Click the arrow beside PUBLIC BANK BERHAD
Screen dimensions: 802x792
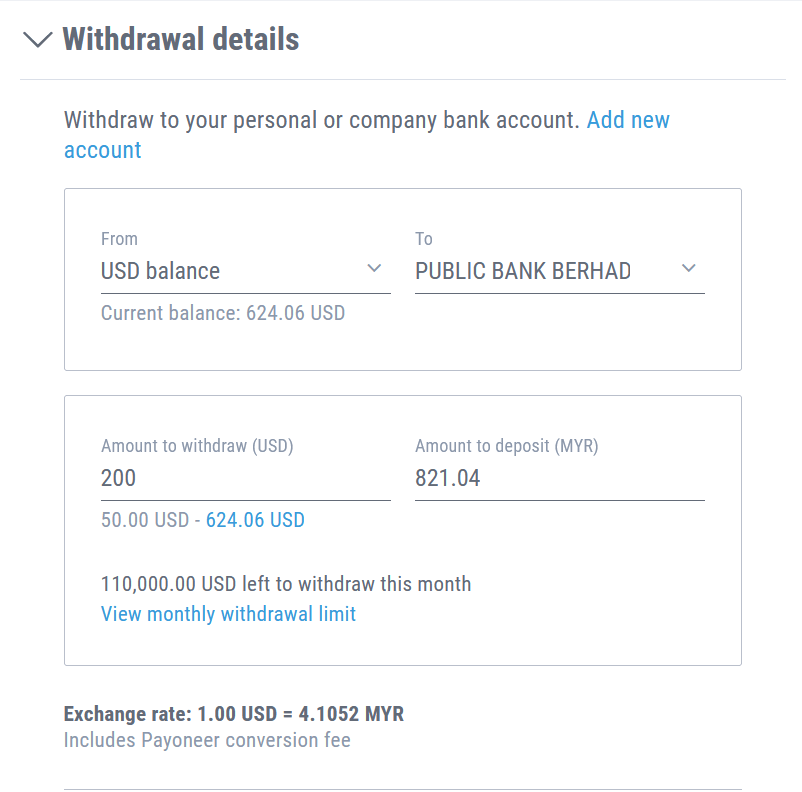coord(688,269)
